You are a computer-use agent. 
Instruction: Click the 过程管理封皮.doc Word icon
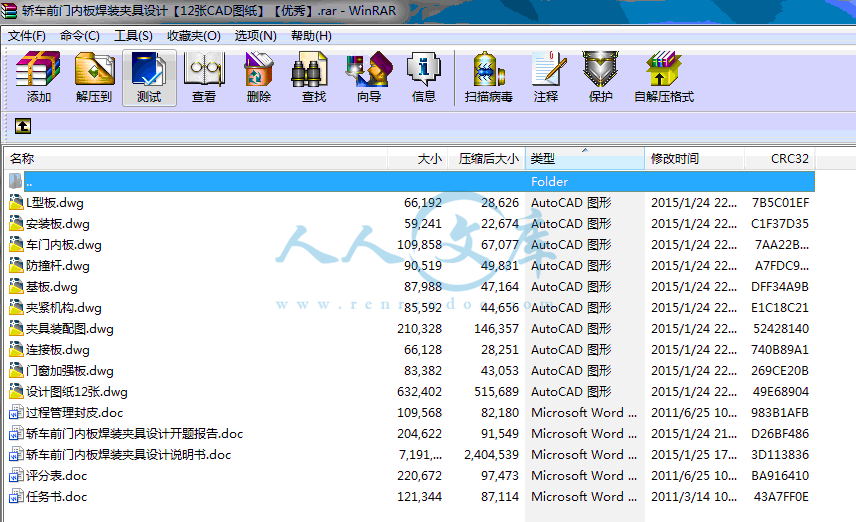(16, 413)
